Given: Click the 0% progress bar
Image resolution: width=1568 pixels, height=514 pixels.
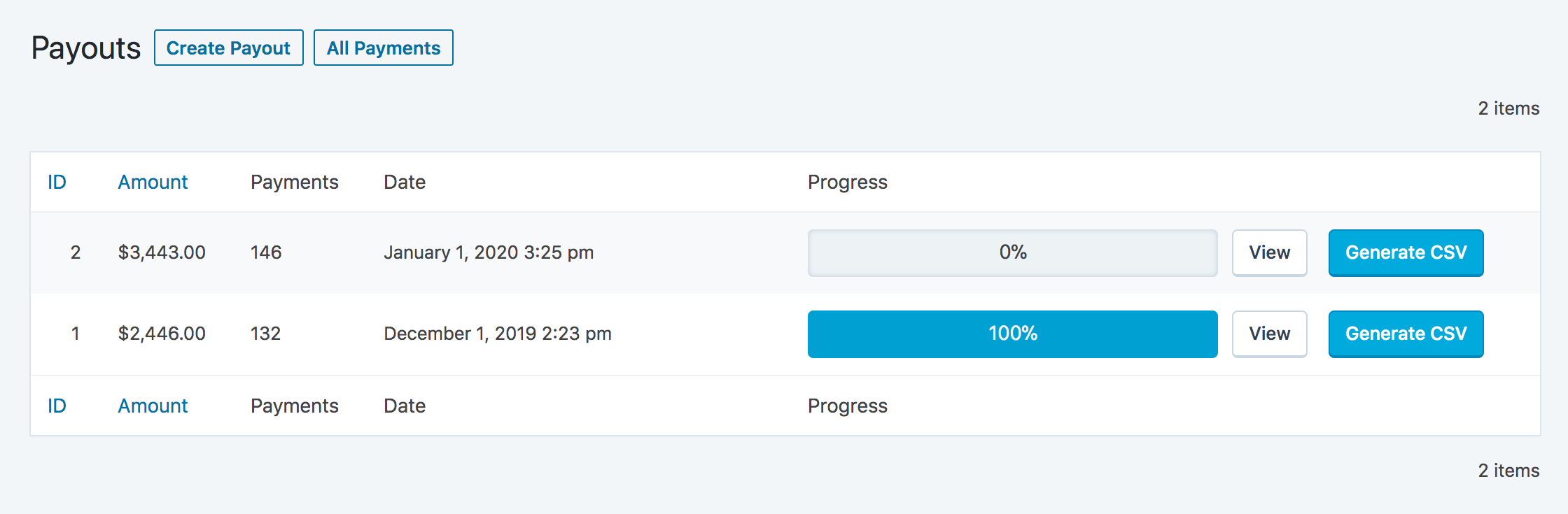Looking at the screenshot, I should pyautogui.click(x=1012, y=252).
